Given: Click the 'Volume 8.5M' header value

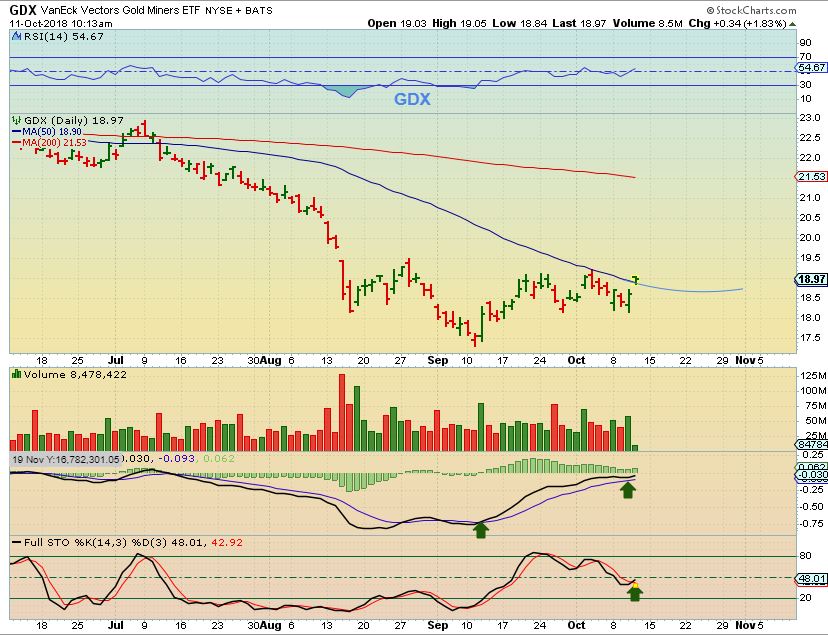Looking at the screenshot, I should click(647, 24).
